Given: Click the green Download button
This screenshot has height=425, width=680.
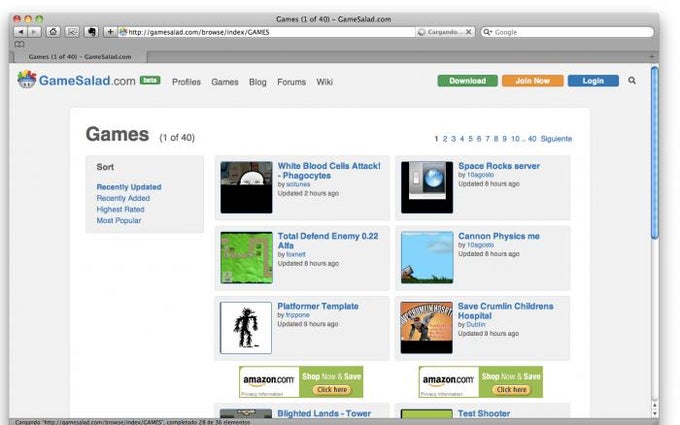Looking at the screenshot, I should [x=468, y=81].
